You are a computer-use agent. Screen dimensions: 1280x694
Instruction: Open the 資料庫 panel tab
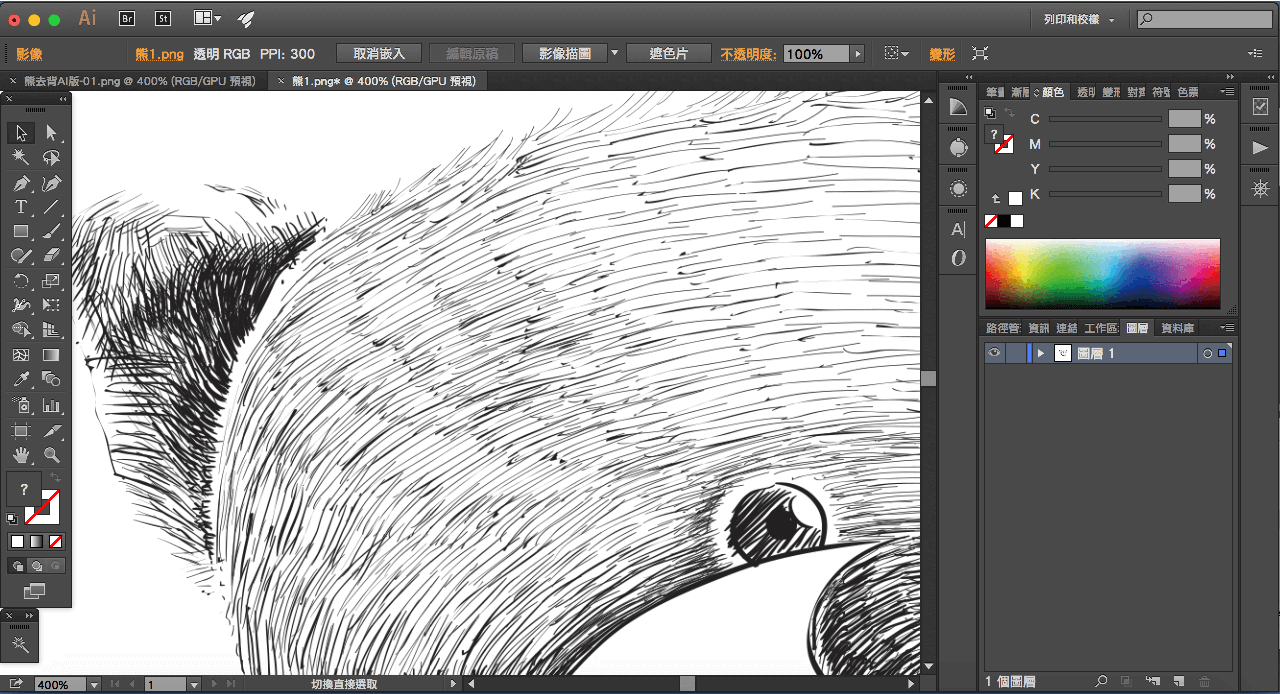(x=1178, y=328)
